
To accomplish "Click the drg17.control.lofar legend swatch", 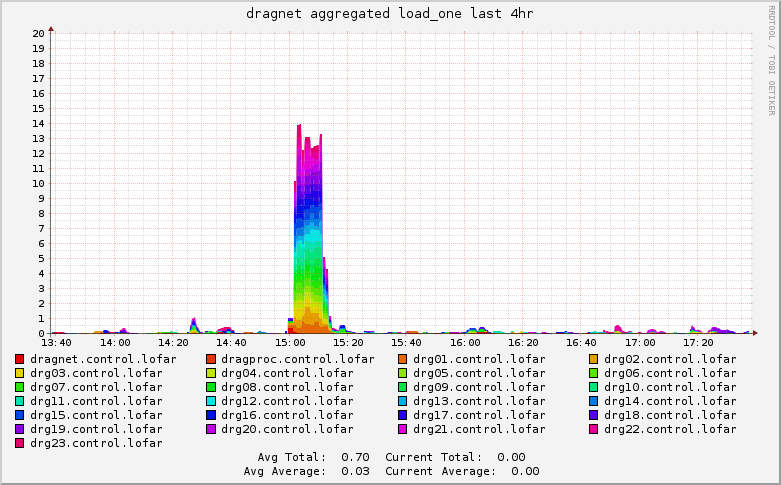I will [402, 415].
